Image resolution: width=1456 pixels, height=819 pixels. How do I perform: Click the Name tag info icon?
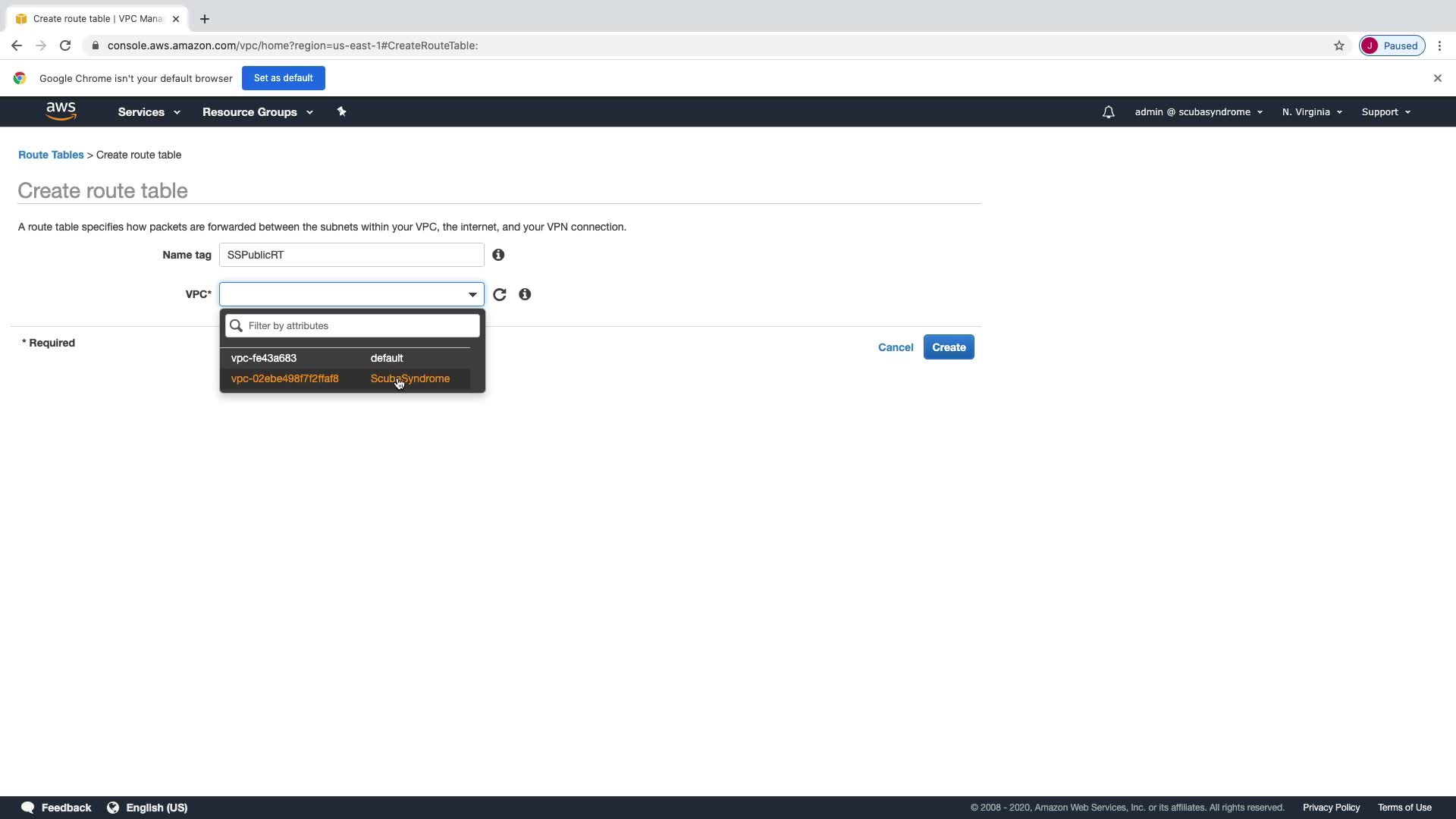point(498,255)
